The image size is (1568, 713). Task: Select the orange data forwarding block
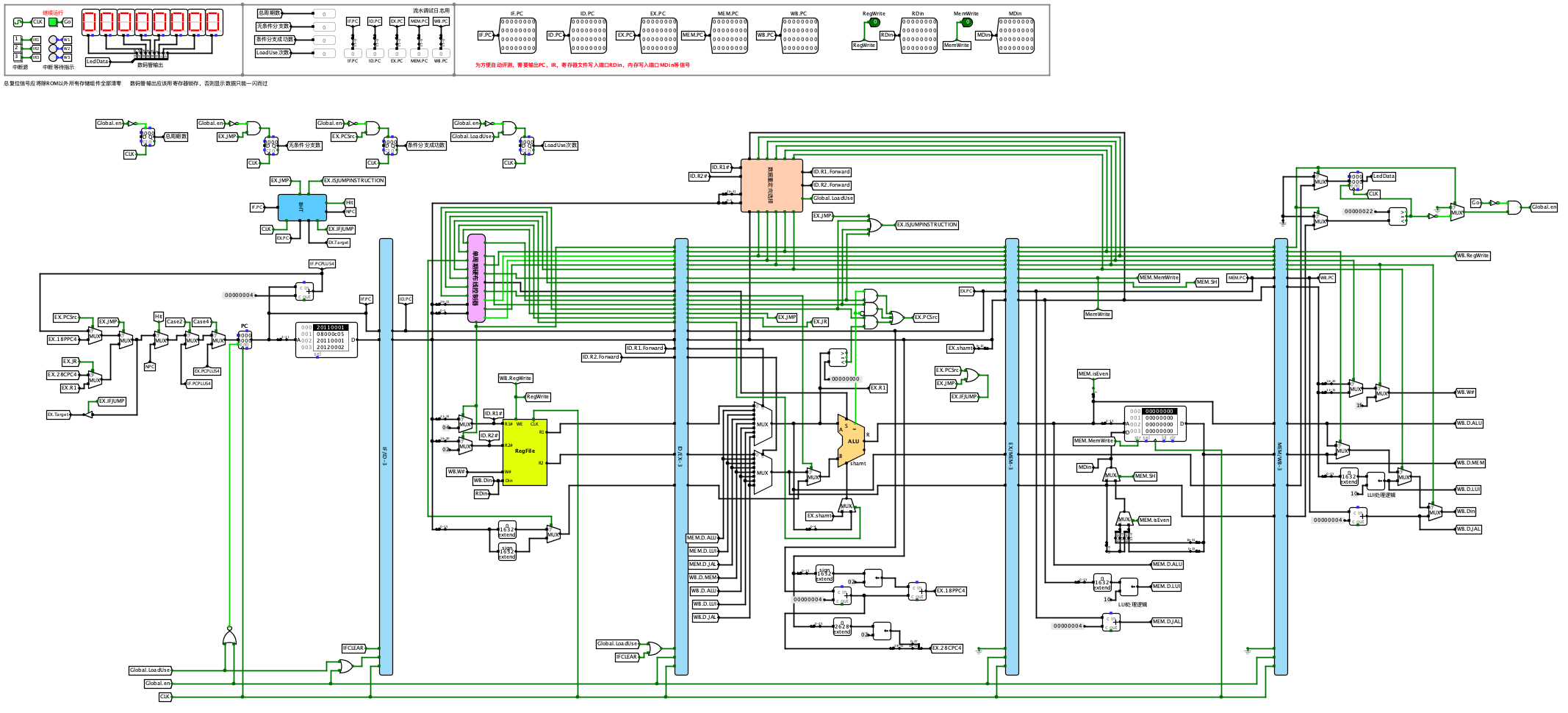772,185
